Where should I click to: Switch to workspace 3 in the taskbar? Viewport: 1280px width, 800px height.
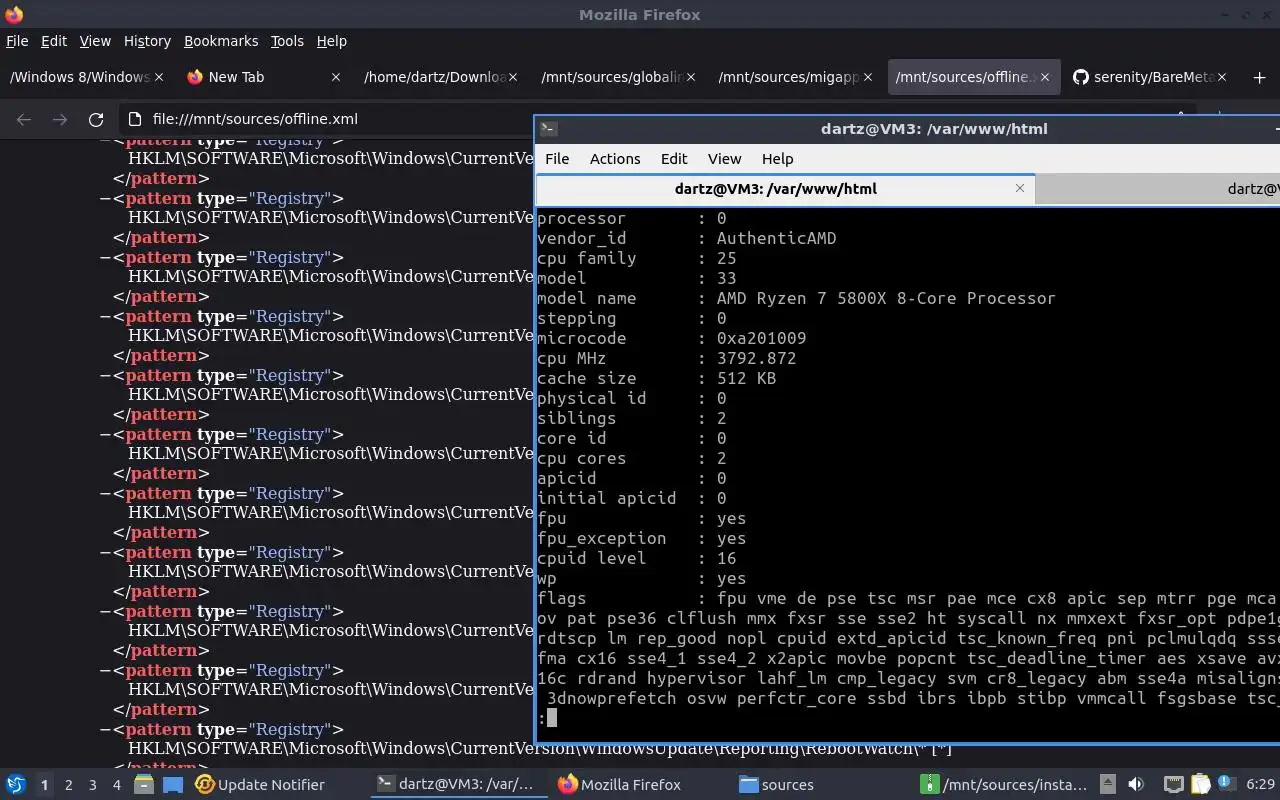[93, 785]
